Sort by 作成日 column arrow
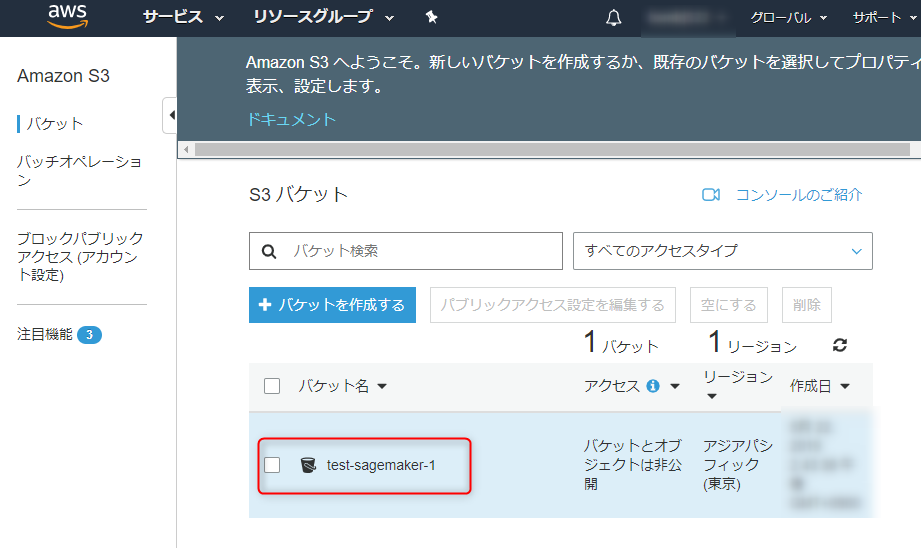921x548 pixels. (x=845, y=386)
